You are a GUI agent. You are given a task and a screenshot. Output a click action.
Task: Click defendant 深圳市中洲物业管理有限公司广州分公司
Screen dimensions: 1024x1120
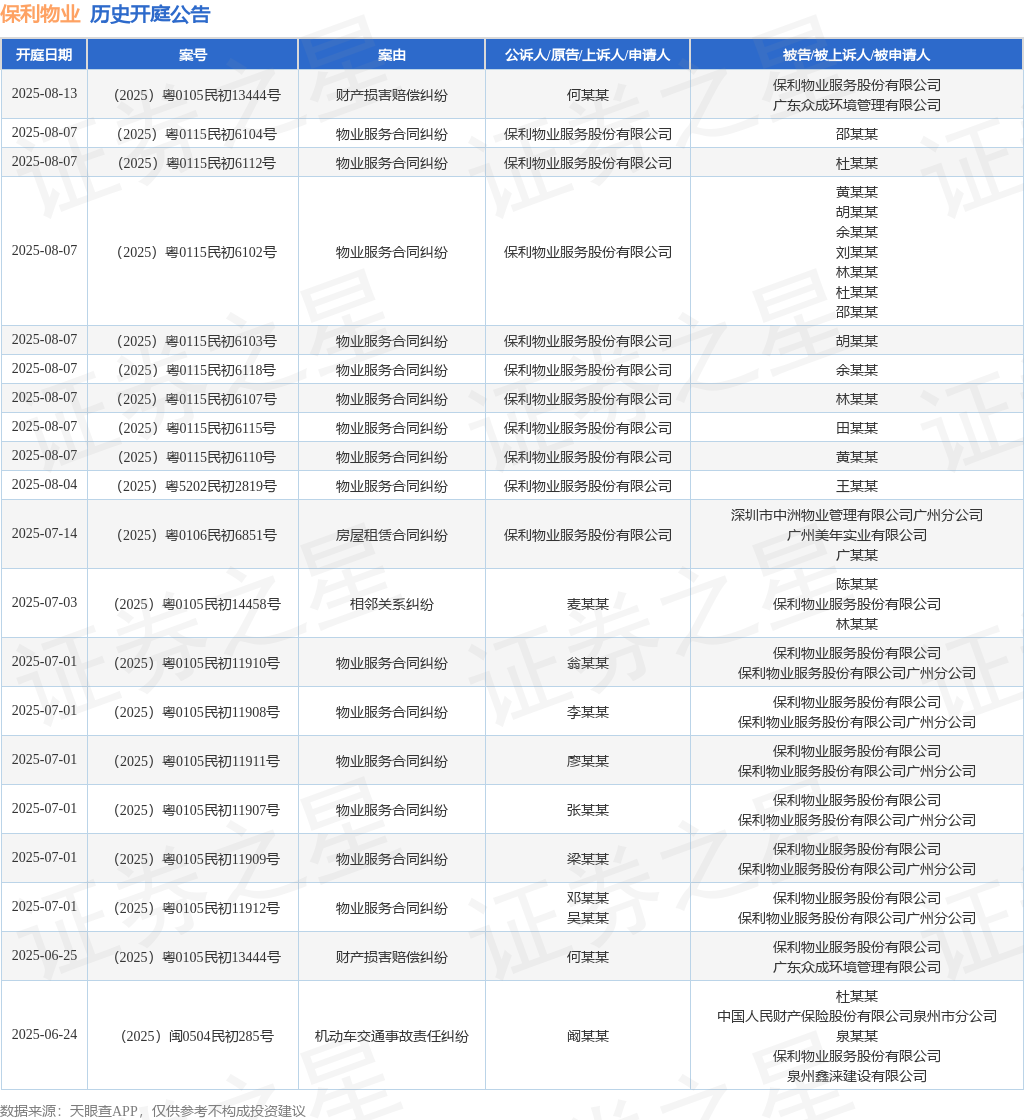pos(856,515)
